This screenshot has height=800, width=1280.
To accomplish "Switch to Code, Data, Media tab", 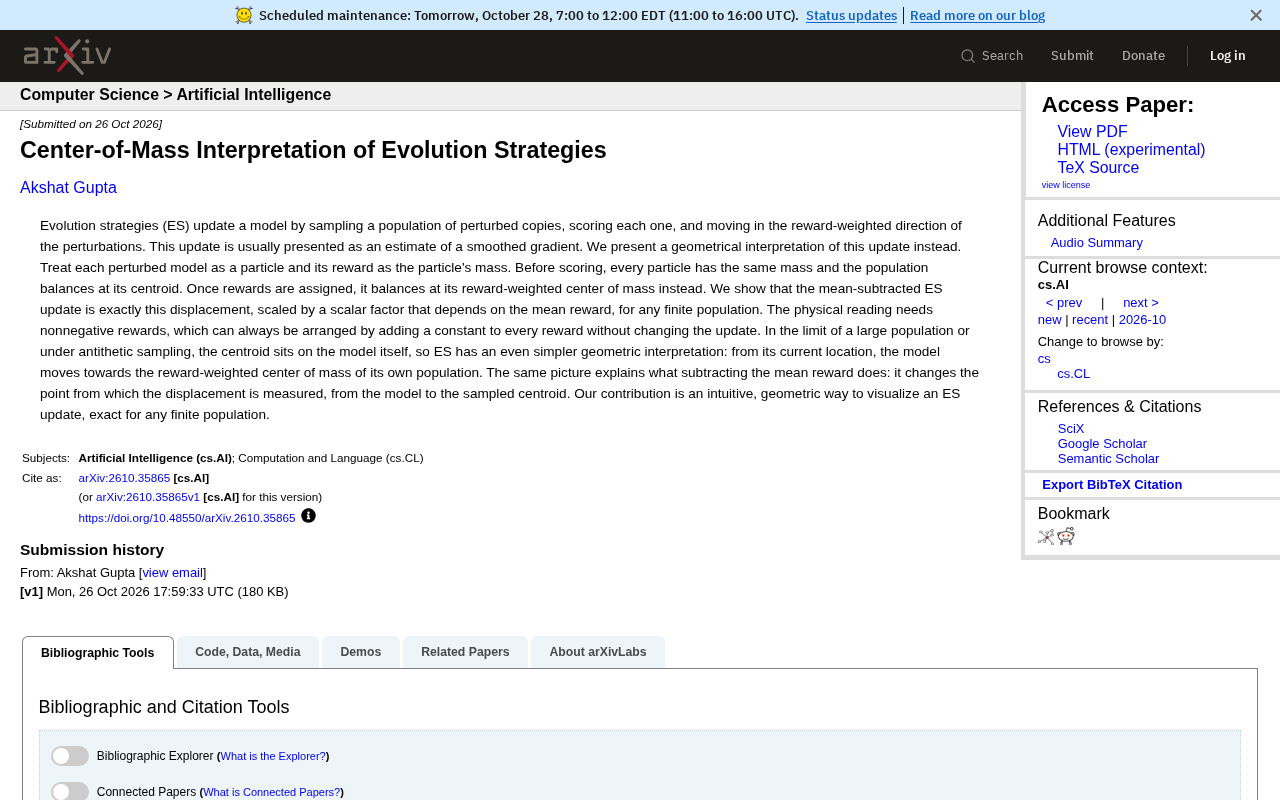I will click(247, 652).
